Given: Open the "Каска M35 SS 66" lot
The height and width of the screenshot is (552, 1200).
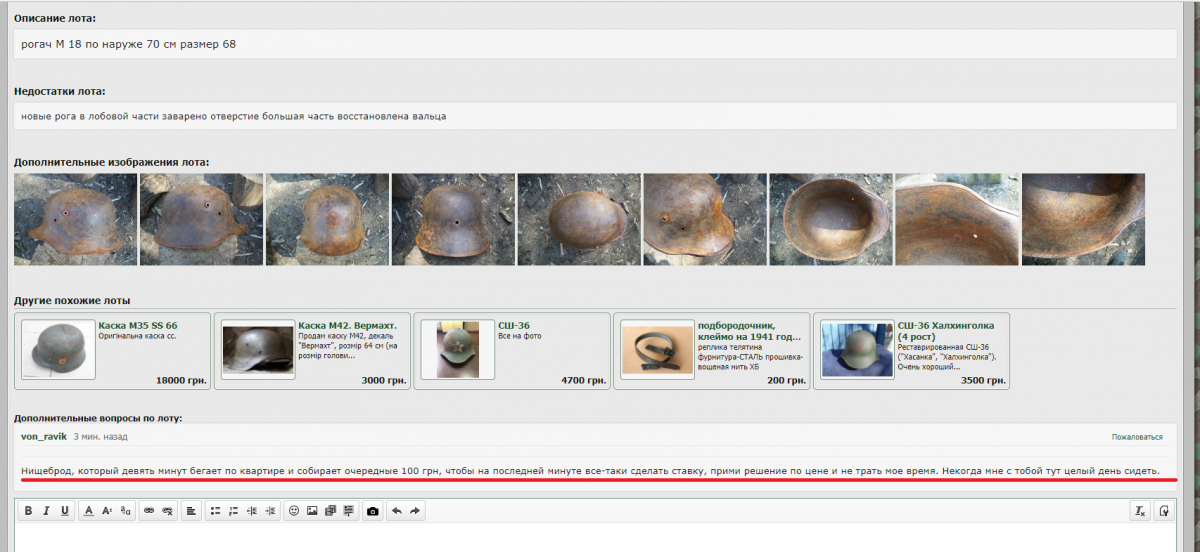Looking at the screenshot, I should [x=137, y=326].
